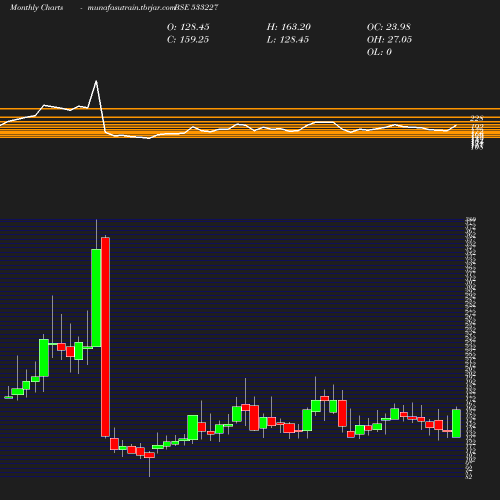Click the 'OC: 23.98' value
The height and width of the screenshot is (500, 500).
pos(389,27)
